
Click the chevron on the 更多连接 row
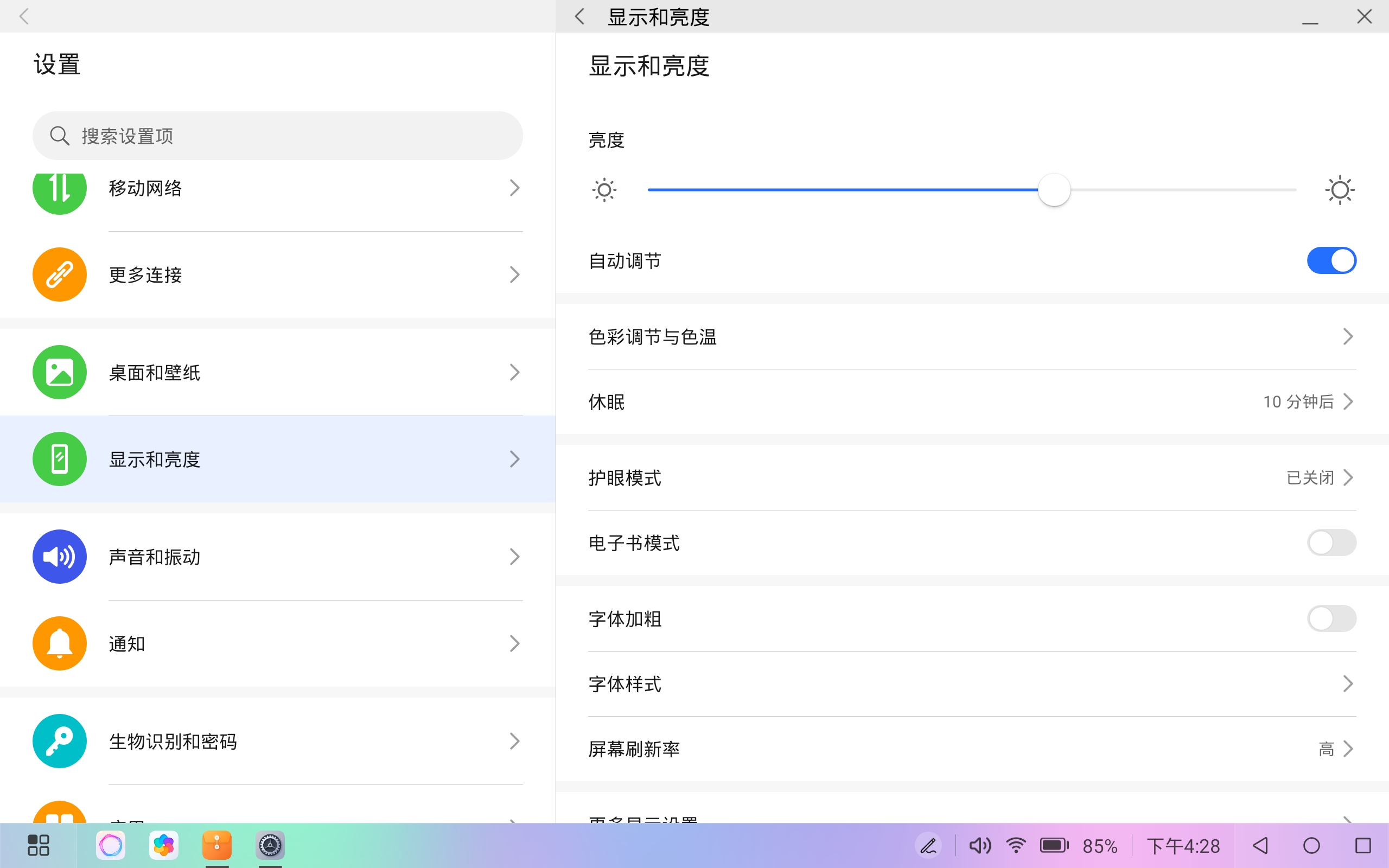(515, 275)
